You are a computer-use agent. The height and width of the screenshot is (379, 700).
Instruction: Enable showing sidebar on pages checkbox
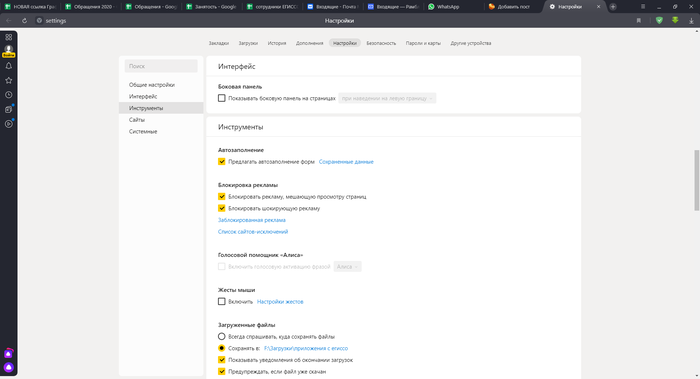[221, 98]
